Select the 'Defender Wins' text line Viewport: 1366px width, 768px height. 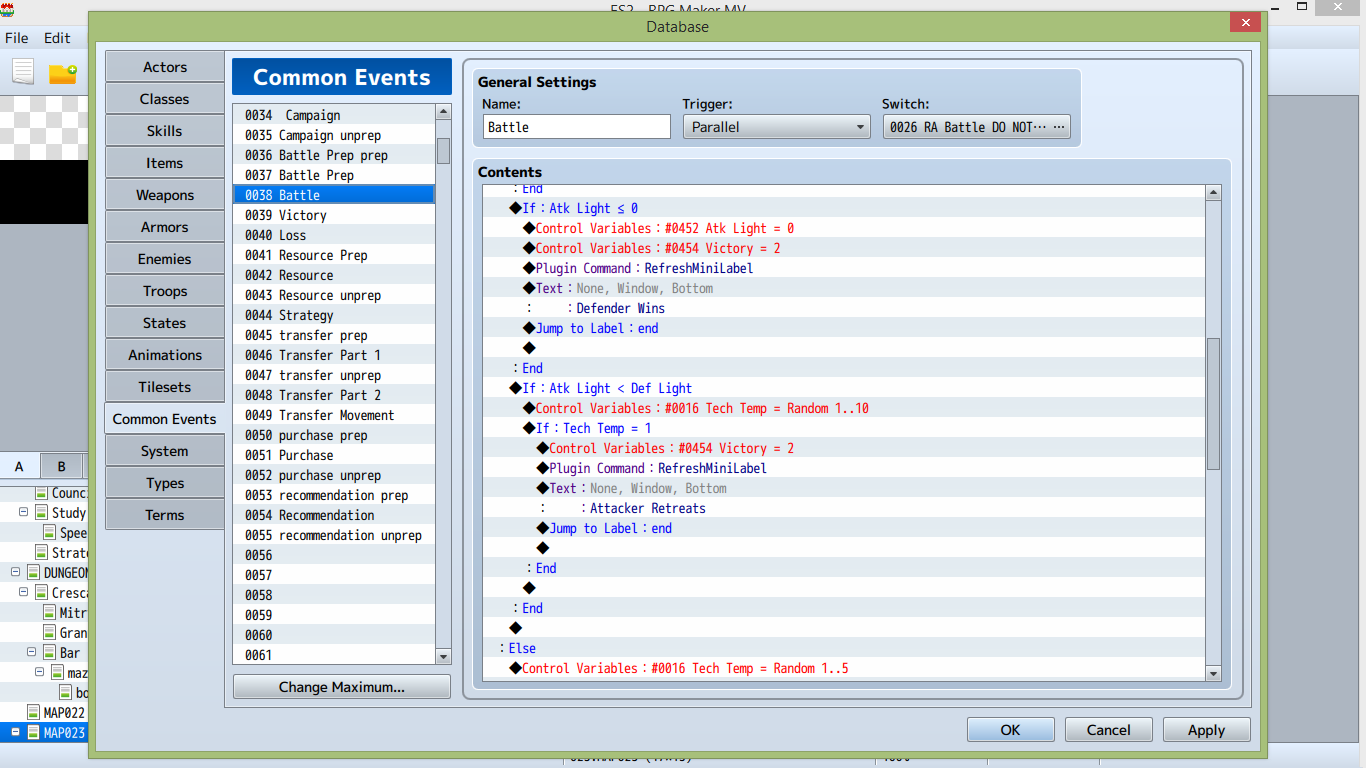pos(844,308)
